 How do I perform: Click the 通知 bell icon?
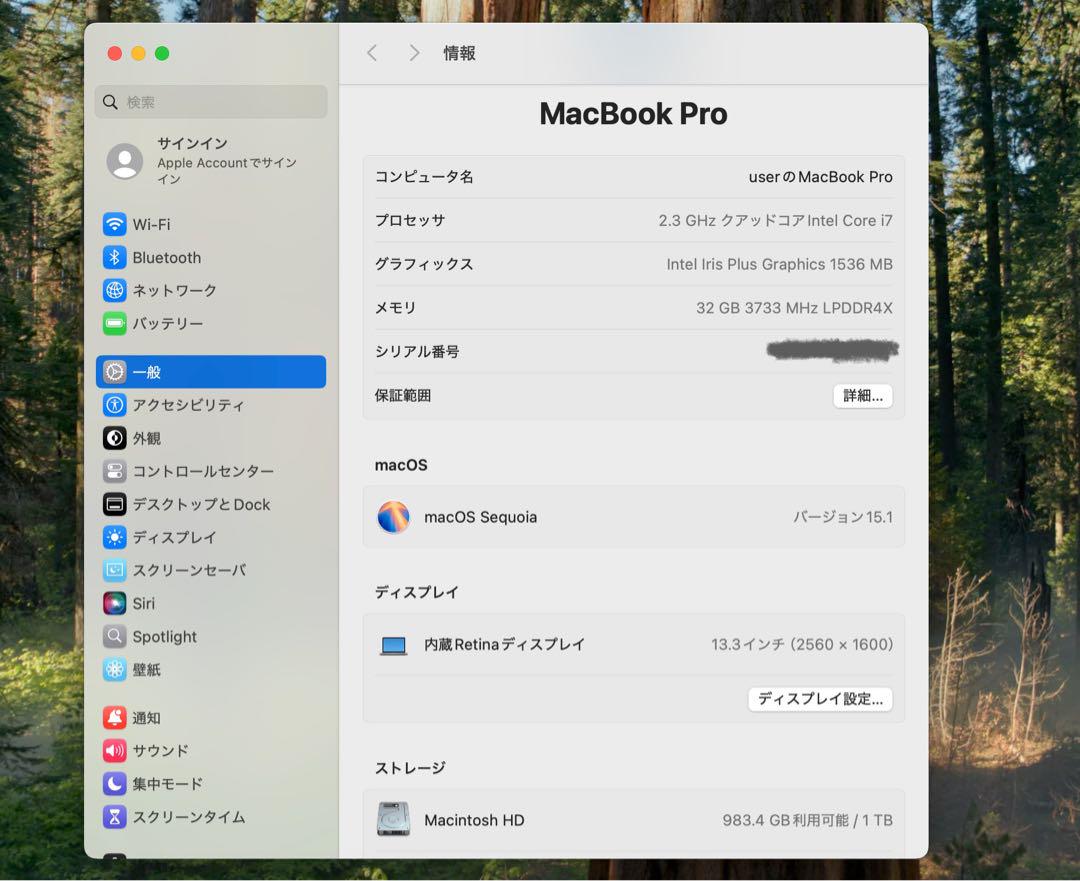(114, 718)
